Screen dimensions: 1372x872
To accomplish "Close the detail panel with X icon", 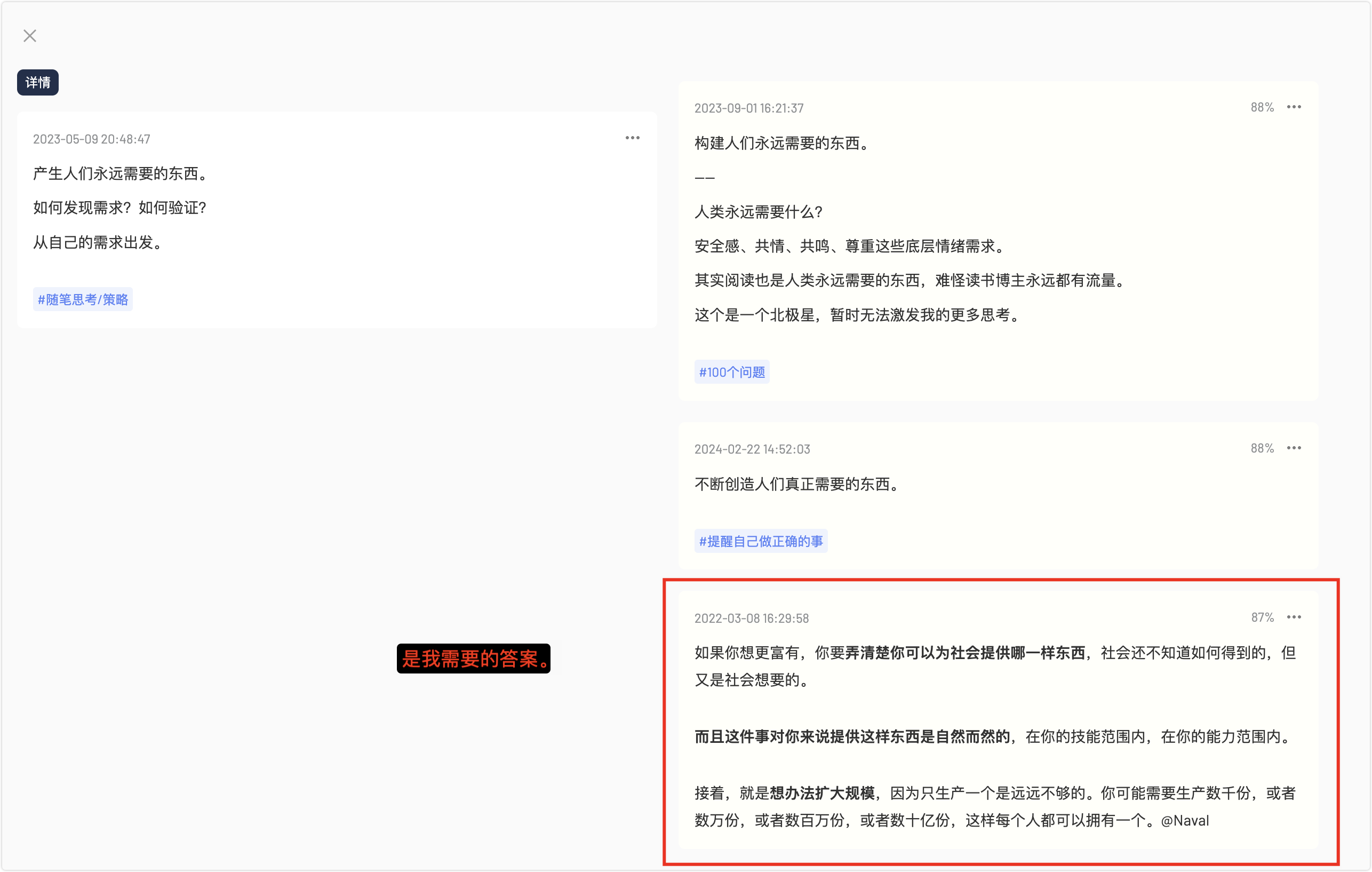I will [x=30, y=36].
